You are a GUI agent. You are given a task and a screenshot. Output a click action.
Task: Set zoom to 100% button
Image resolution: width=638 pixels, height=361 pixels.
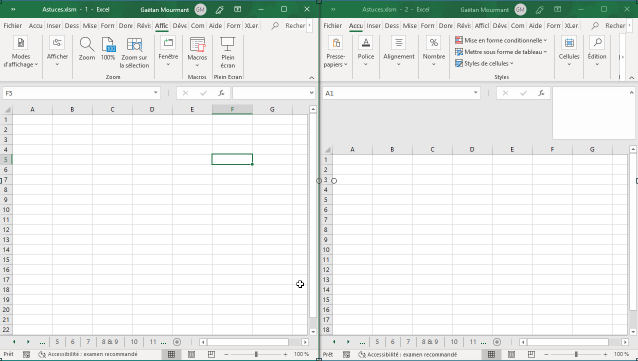coord(108,49)
